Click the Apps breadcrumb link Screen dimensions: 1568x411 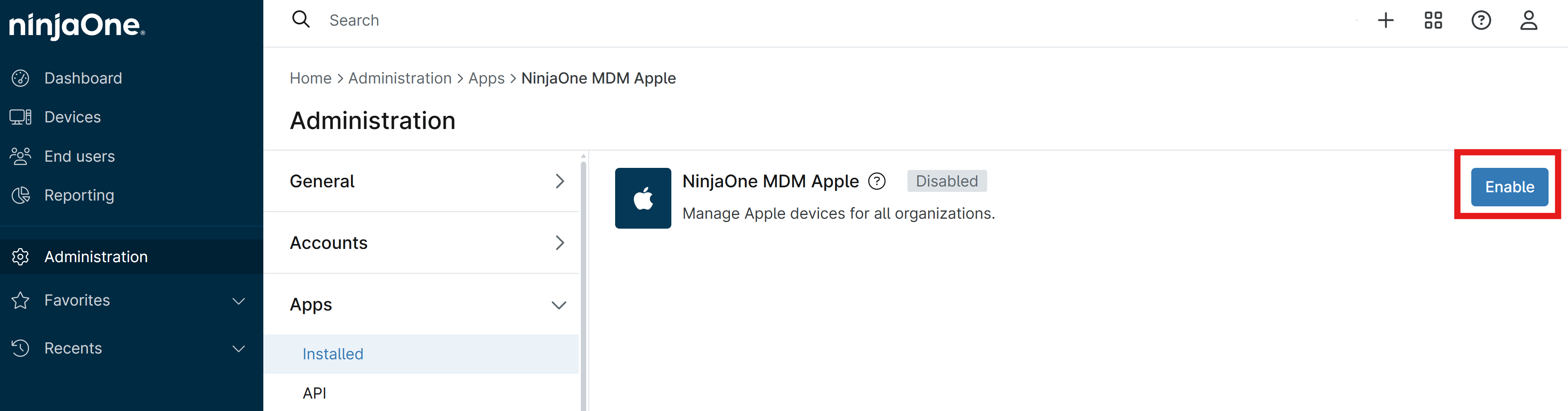click(x=486, y=78)
